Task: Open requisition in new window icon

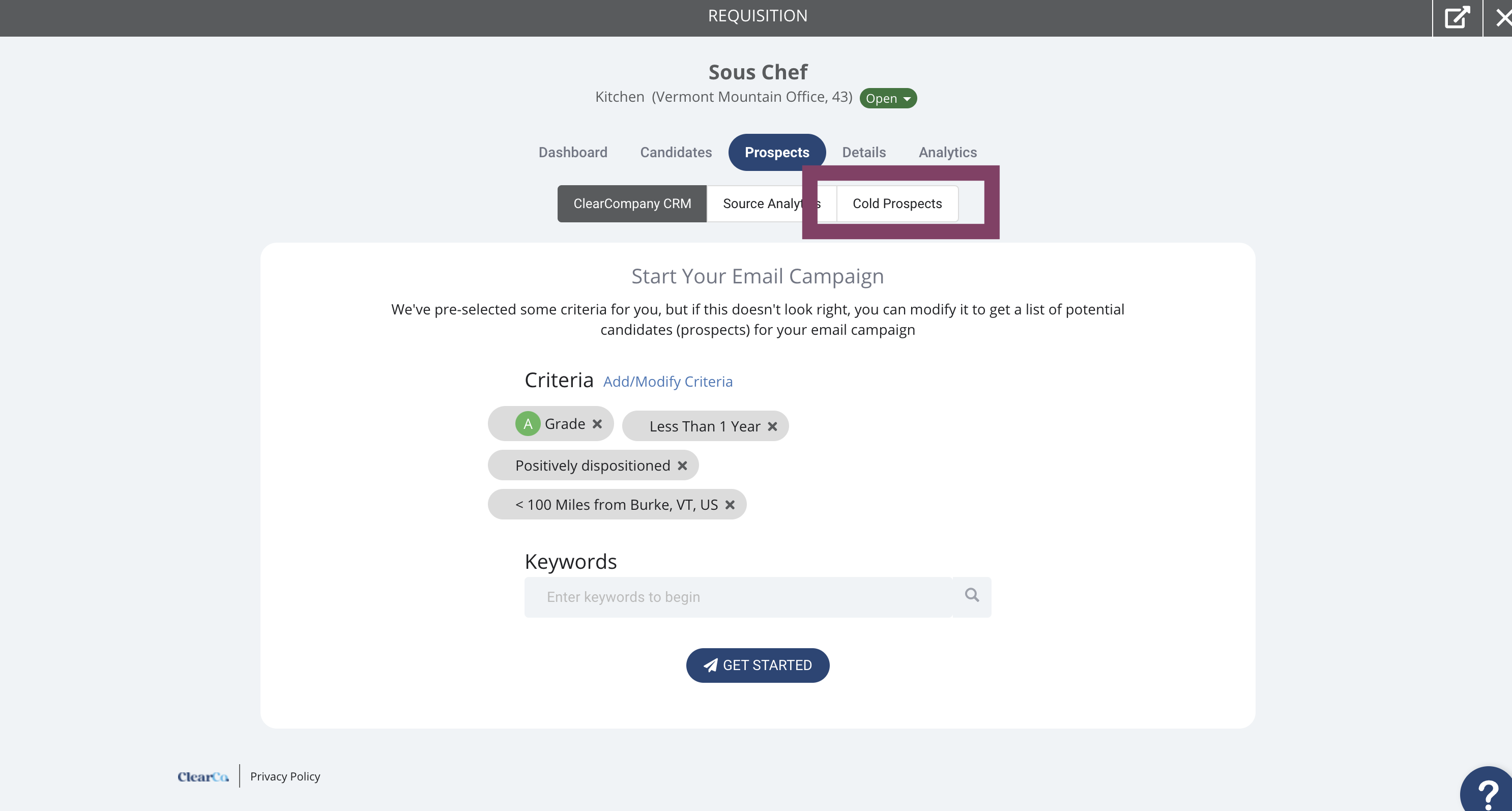Action: tap(1458, 18)
